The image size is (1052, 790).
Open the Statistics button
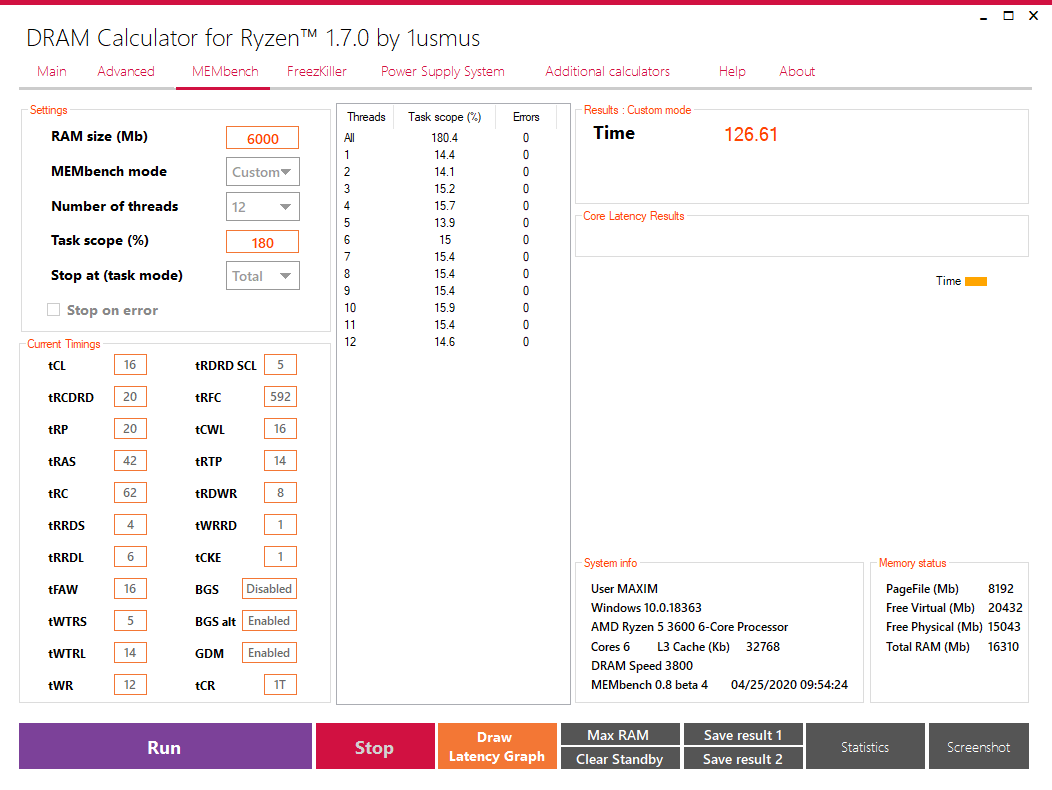pos(865,746)
